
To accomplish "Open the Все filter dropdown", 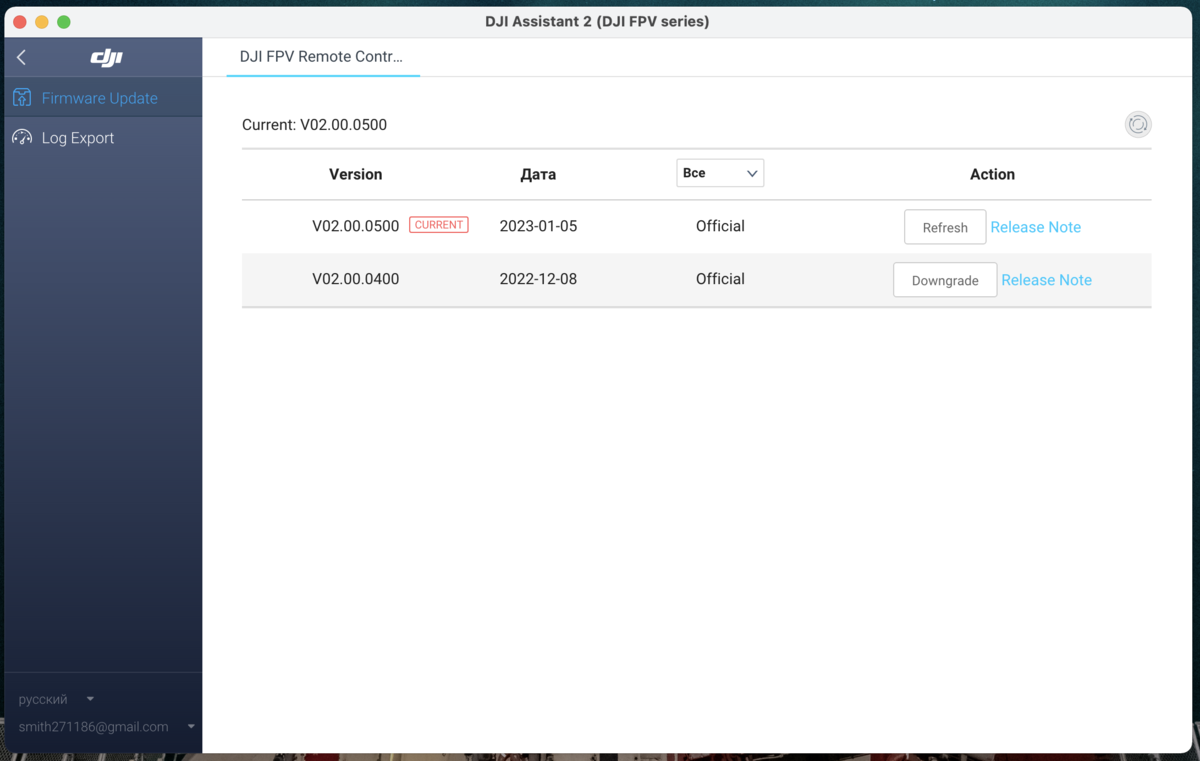I will [720, 172].
